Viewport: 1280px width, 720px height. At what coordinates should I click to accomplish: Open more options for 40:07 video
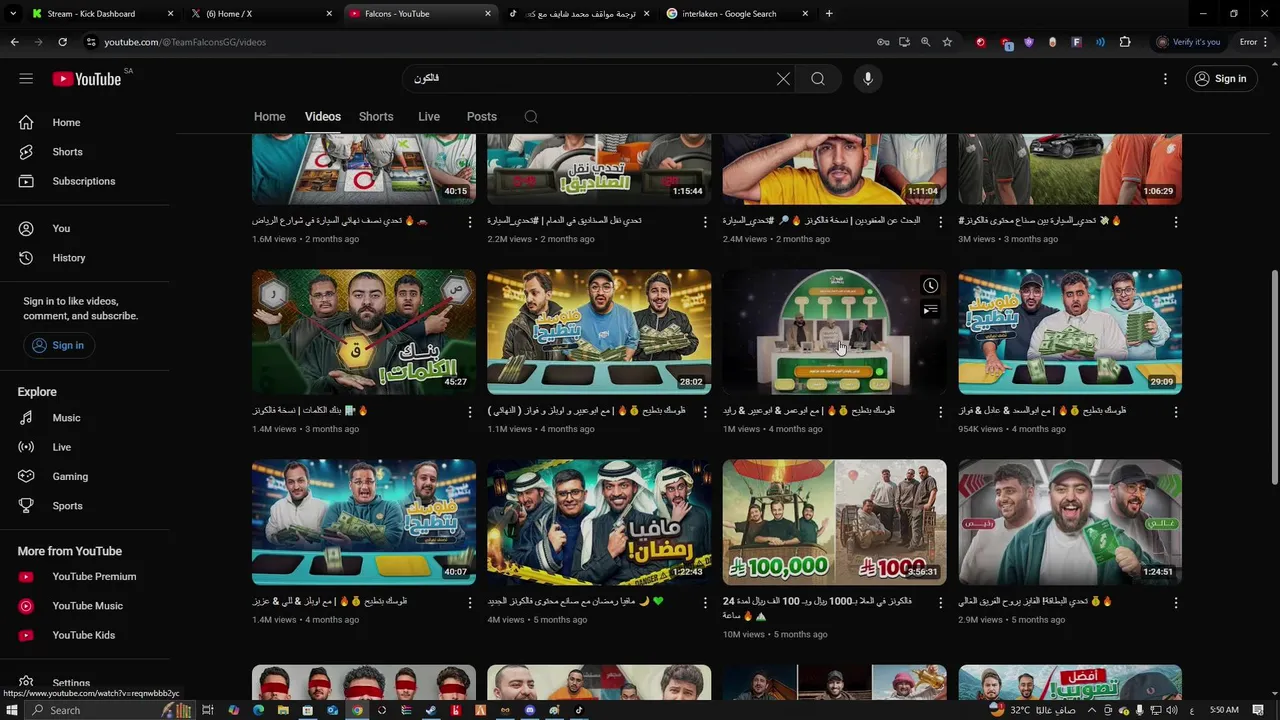coord(470,603)
